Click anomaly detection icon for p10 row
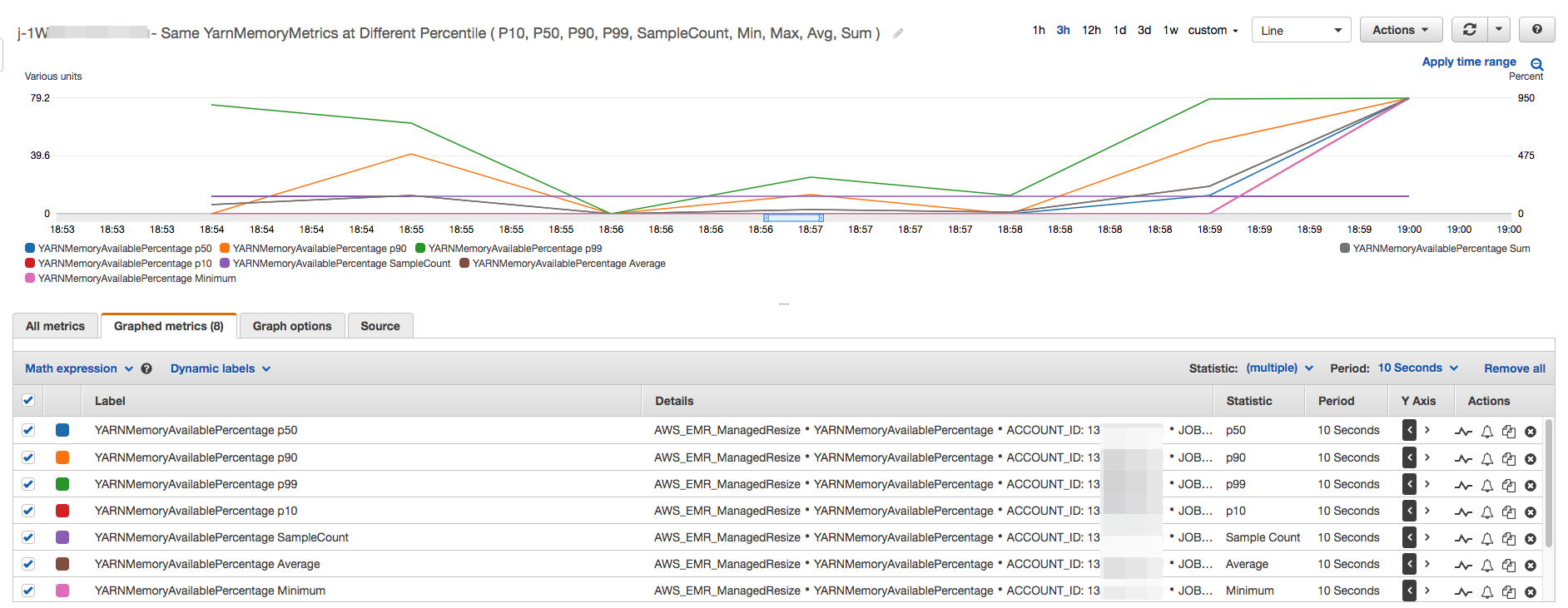This screenshot has height=608, width=1568. [1463, 512]
